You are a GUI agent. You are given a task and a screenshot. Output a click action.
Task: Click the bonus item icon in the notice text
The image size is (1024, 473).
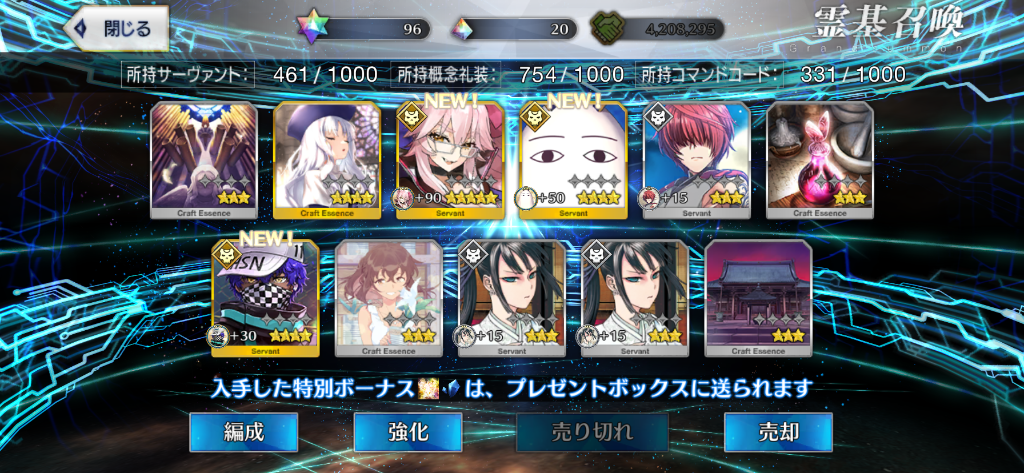[424, 388]
